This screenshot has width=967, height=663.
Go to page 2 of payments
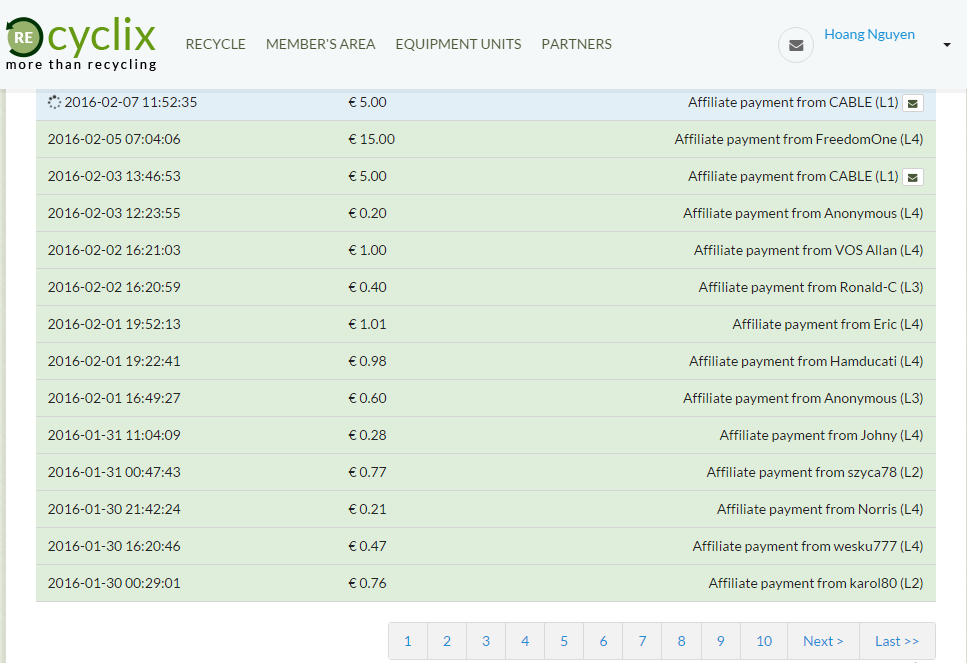pos(447,641)
